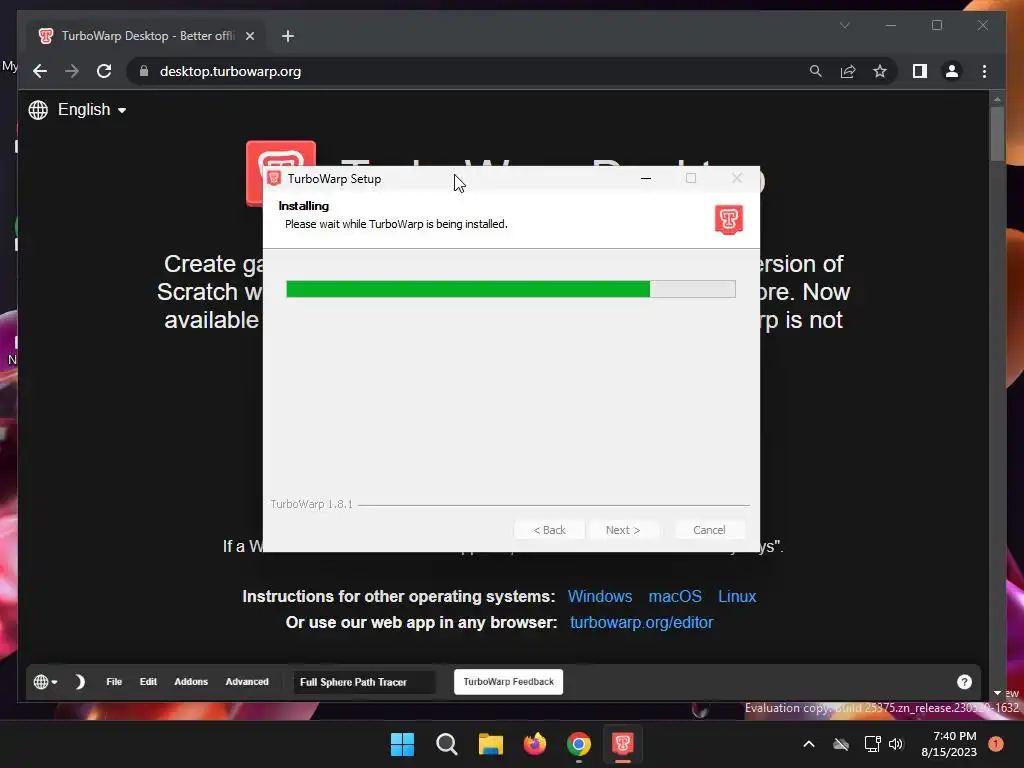Click the scrollbar down arrow
Screen dimensions: 1024x768
pos(997,693)
